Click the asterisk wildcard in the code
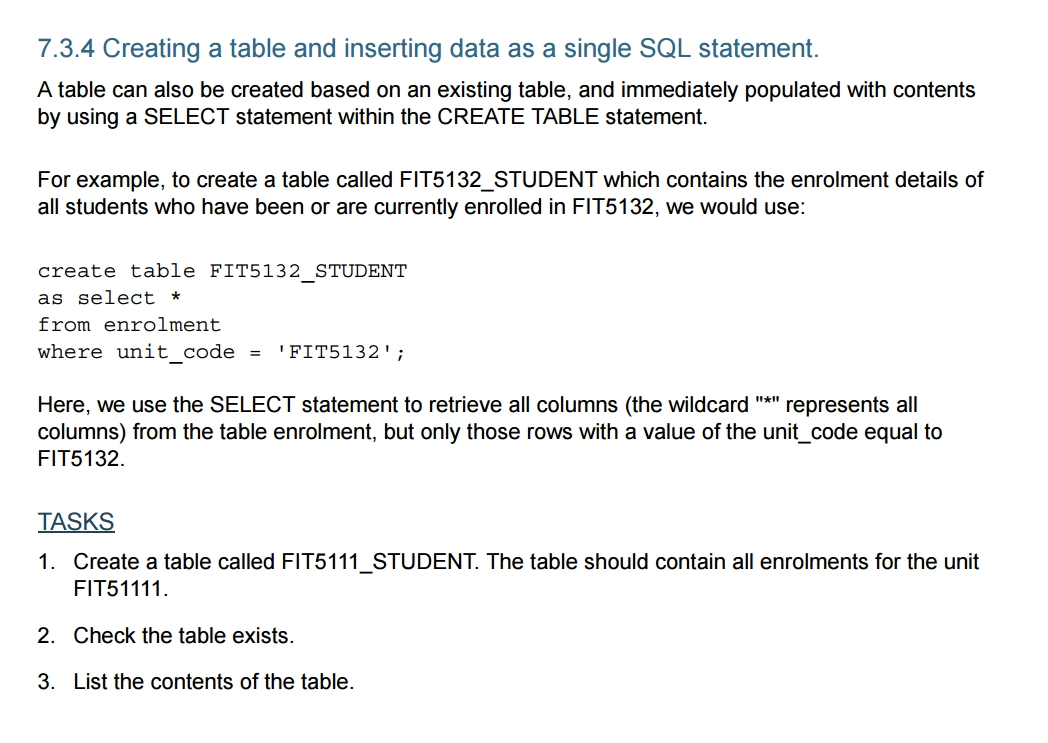The height and width of the screenshot is (743, 1048). click(175, 297)
